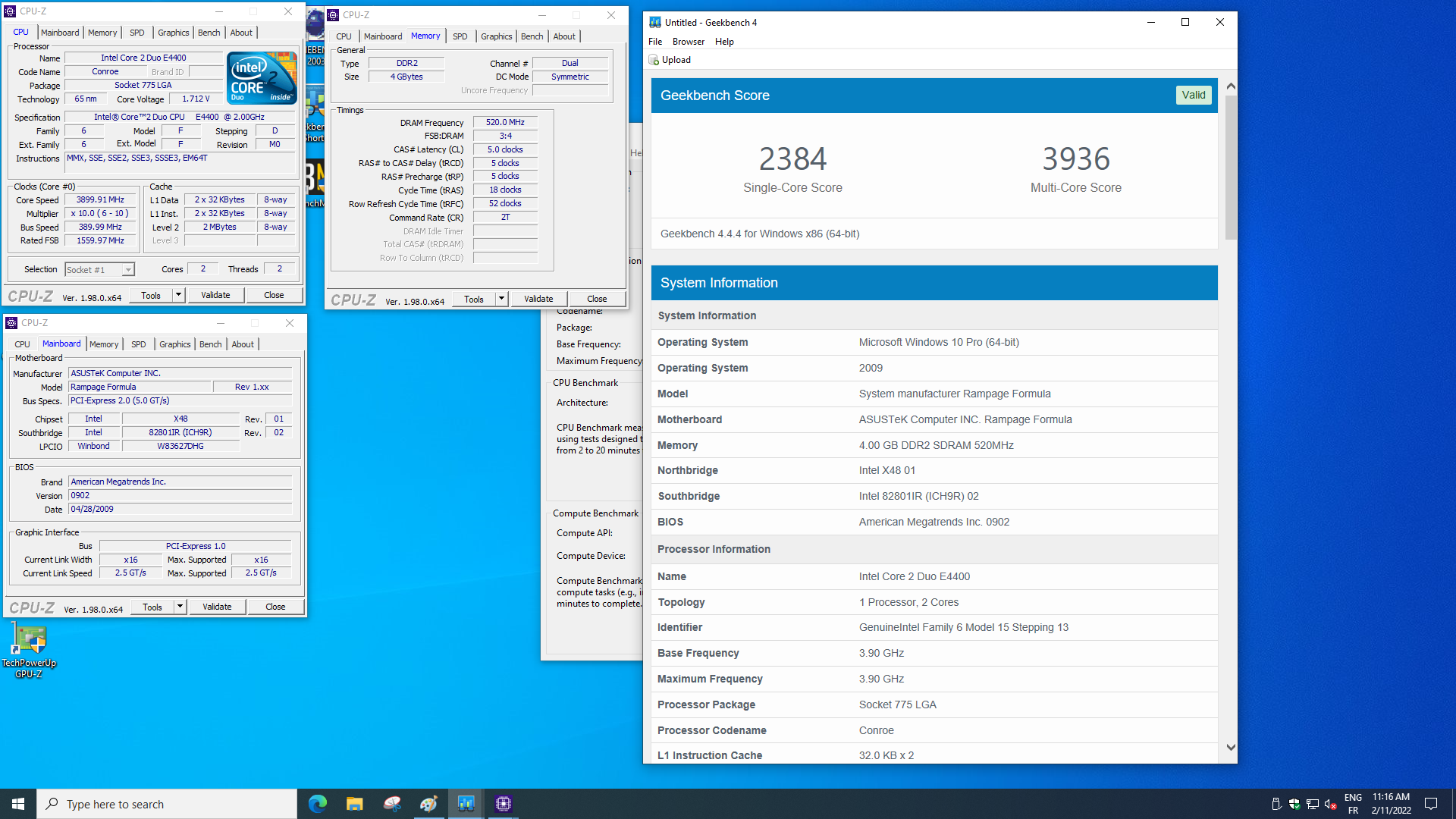Click the Geekbench scrollbar down arrow
The width and height of the screenshot is (1456, 819).
click(x=1231, y=748)
